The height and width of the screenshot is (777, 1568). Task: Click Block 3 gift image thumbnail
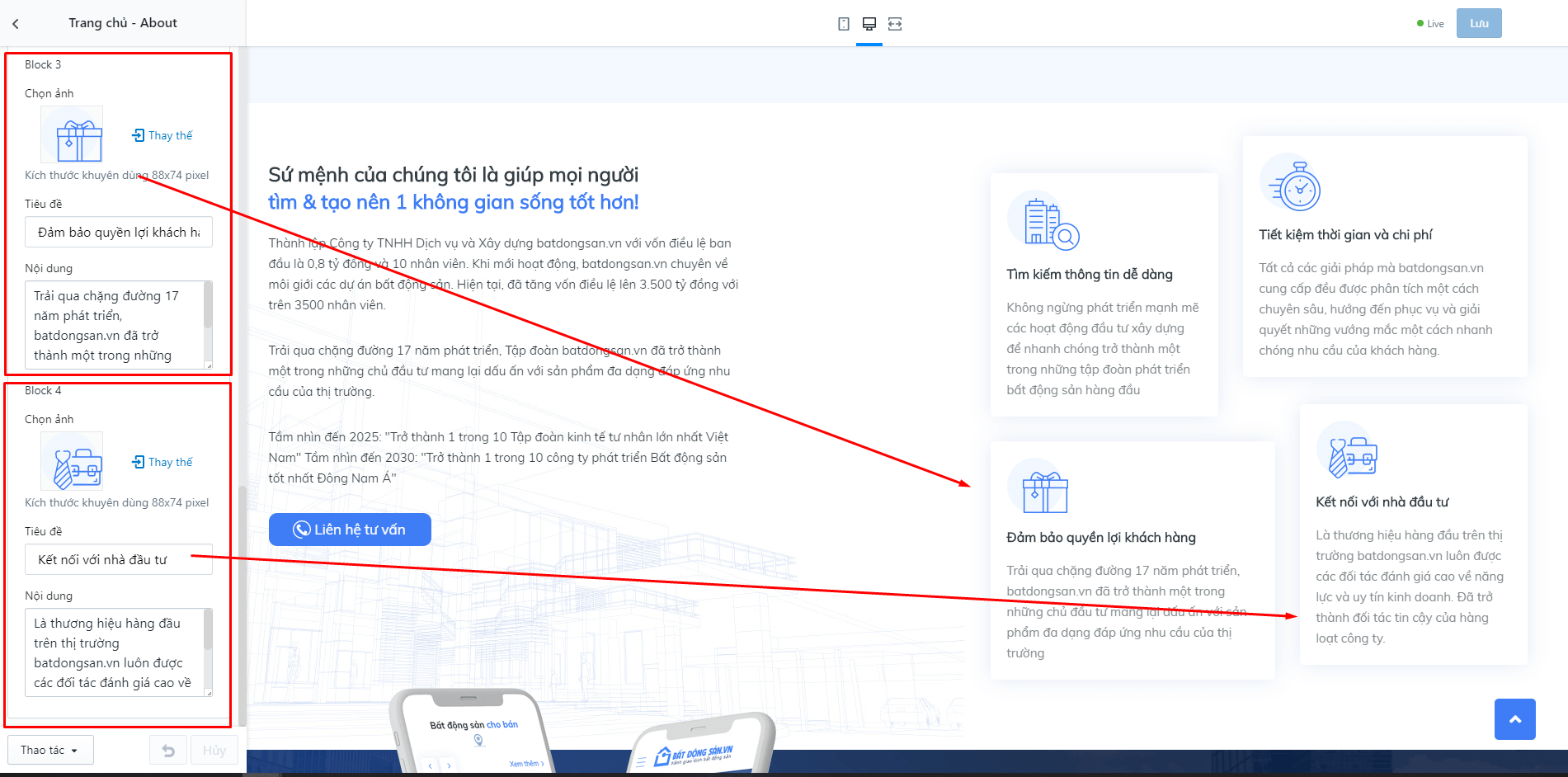72,134
